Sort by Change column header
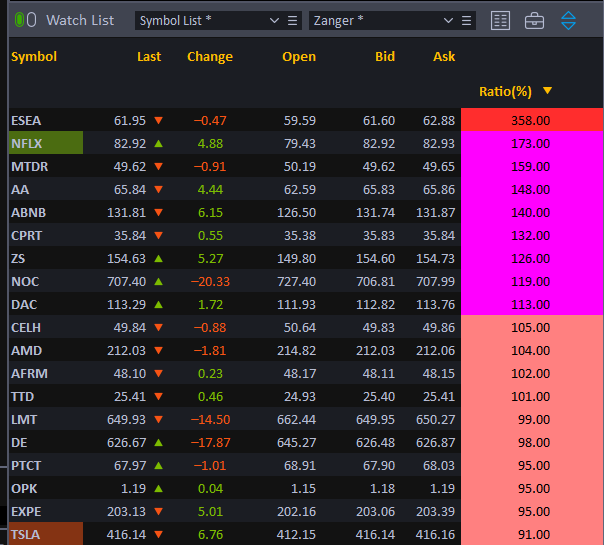604x545 pixels. (x=210, y=57)
